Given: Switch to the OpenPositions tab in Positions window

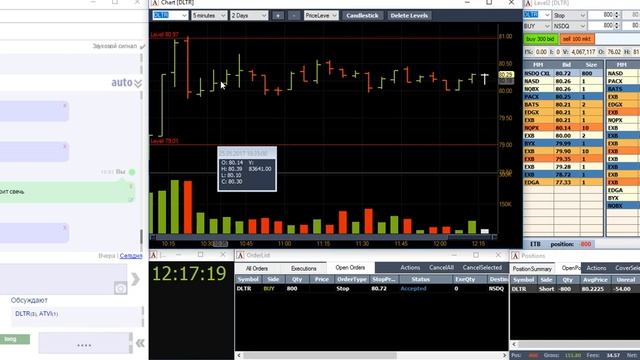Looking at the screenshot, I should click(570, 268).
